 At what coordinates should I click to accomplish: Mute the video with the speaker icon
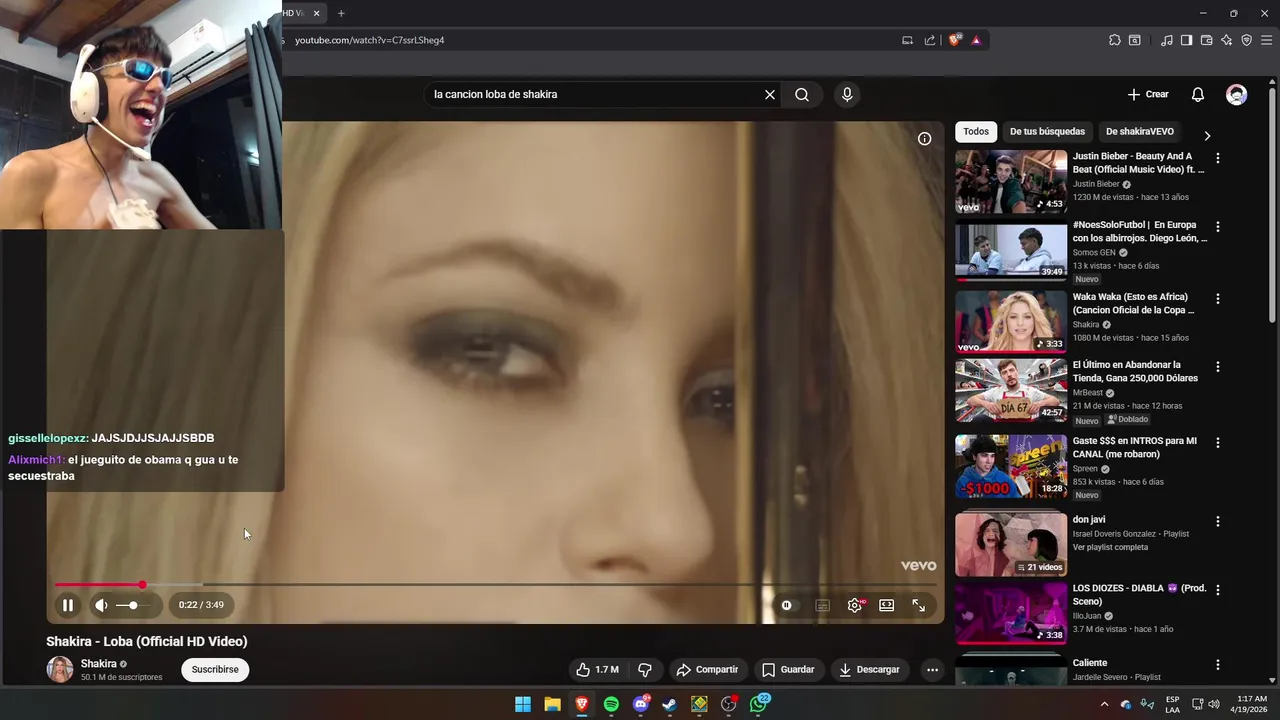point(101,605)
